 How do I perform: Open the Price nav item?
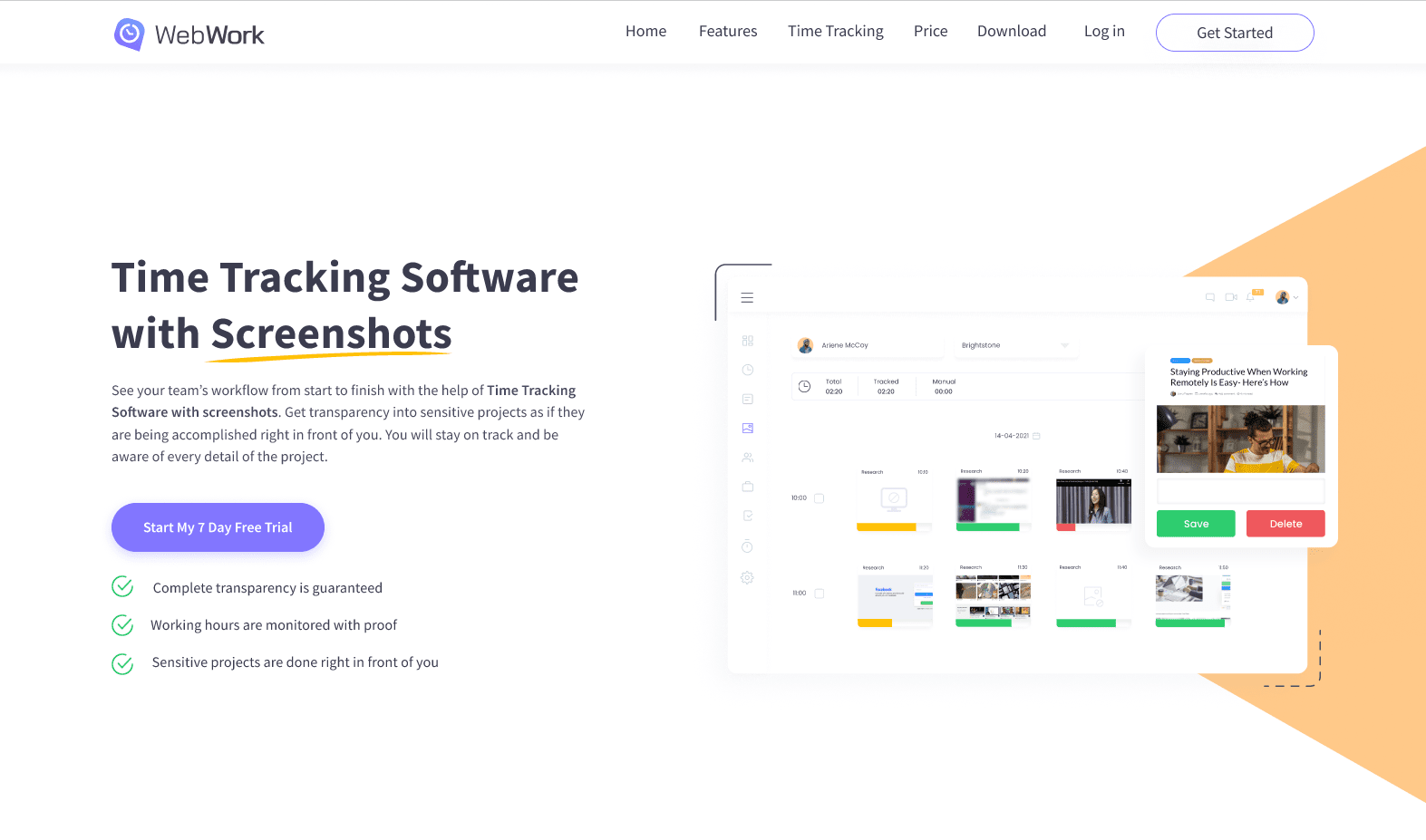(x=930, y=32)
